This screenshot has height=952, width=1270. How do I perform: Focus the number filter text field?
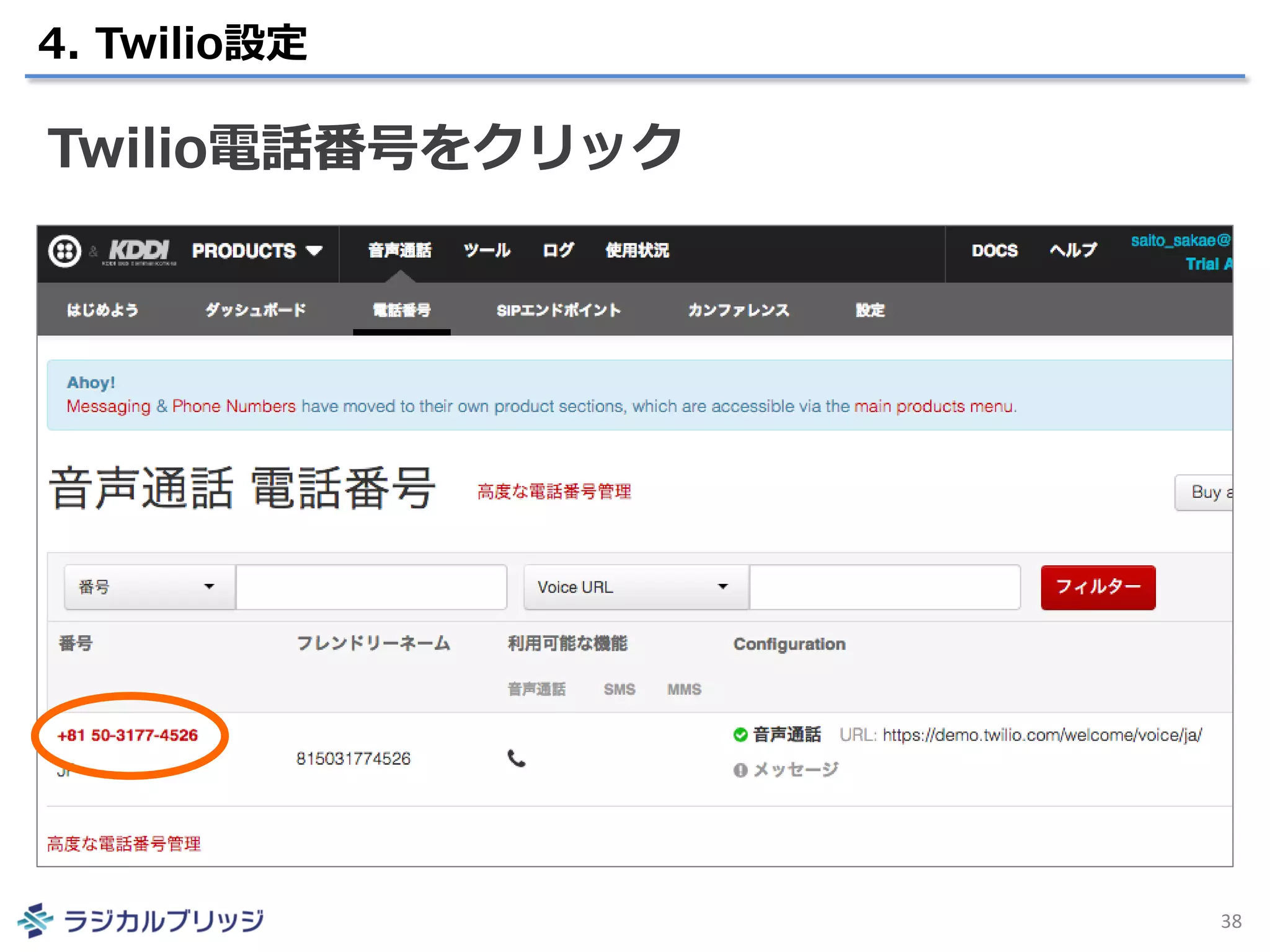coord(371,587)
